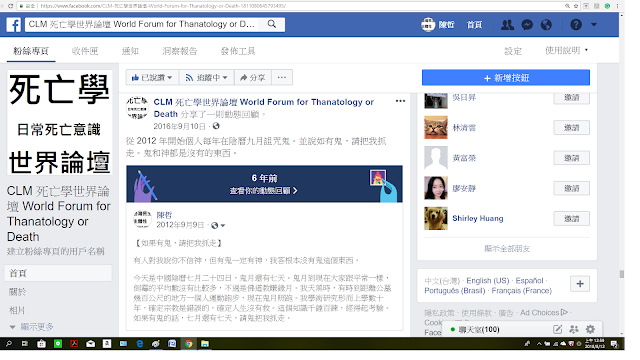This screenshot has width=640, height=360.
Task: Click the create group icon in chat bar
Action: [574, 329]
